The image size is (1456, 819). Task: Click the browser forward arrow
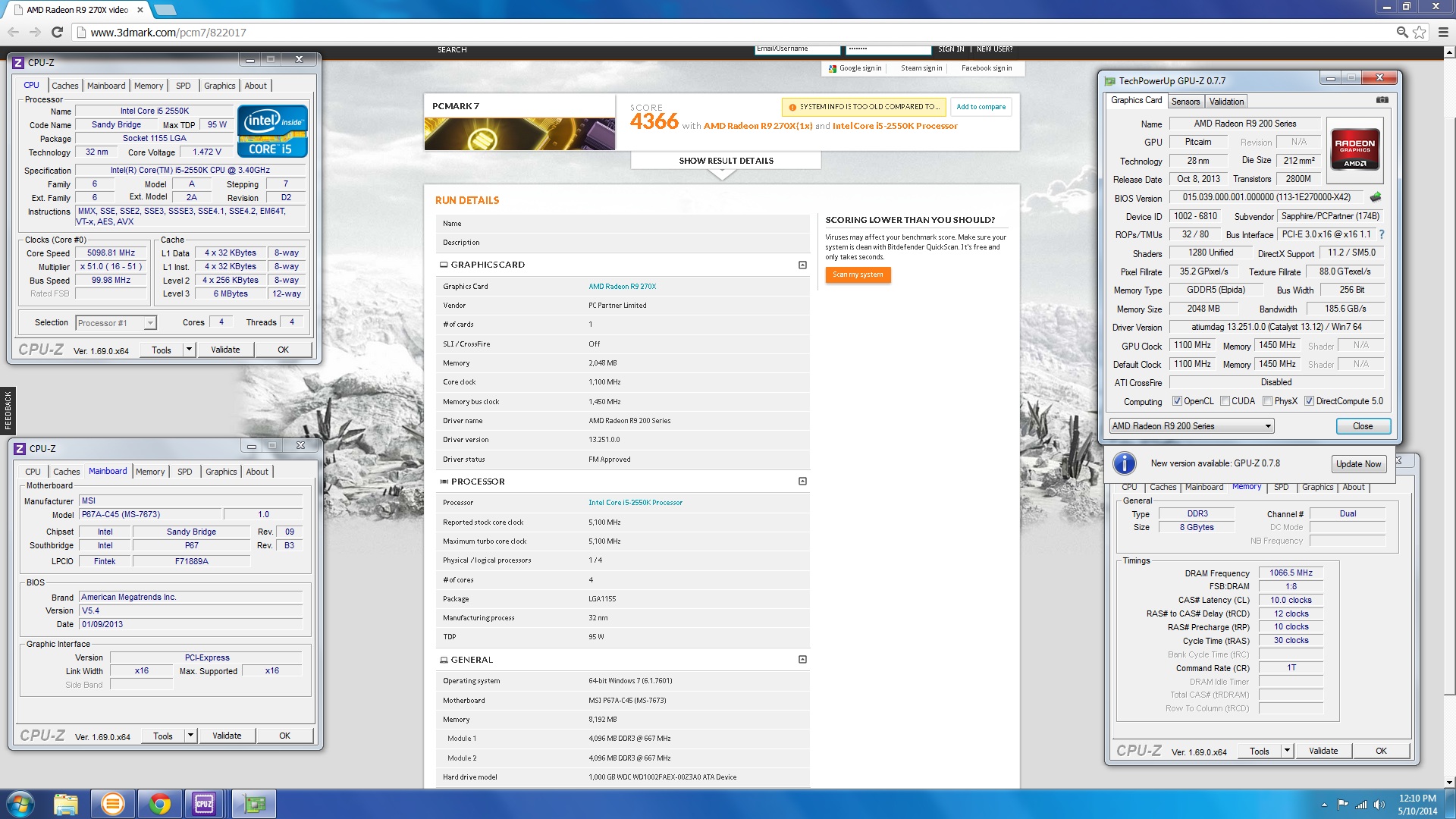coord(35,32)
